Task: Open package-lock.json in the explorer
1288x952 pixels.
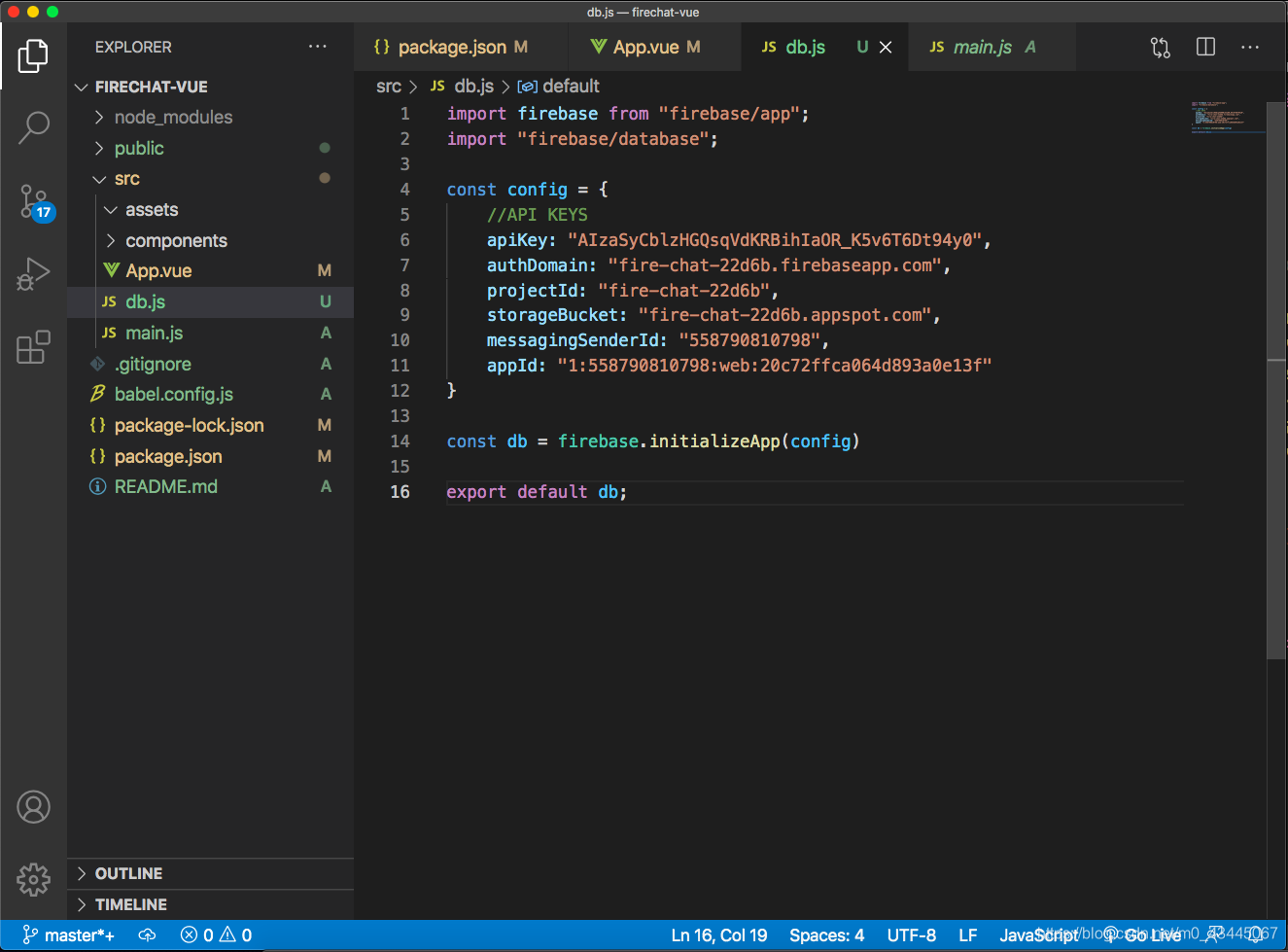Action: click(x=210, y=425)
